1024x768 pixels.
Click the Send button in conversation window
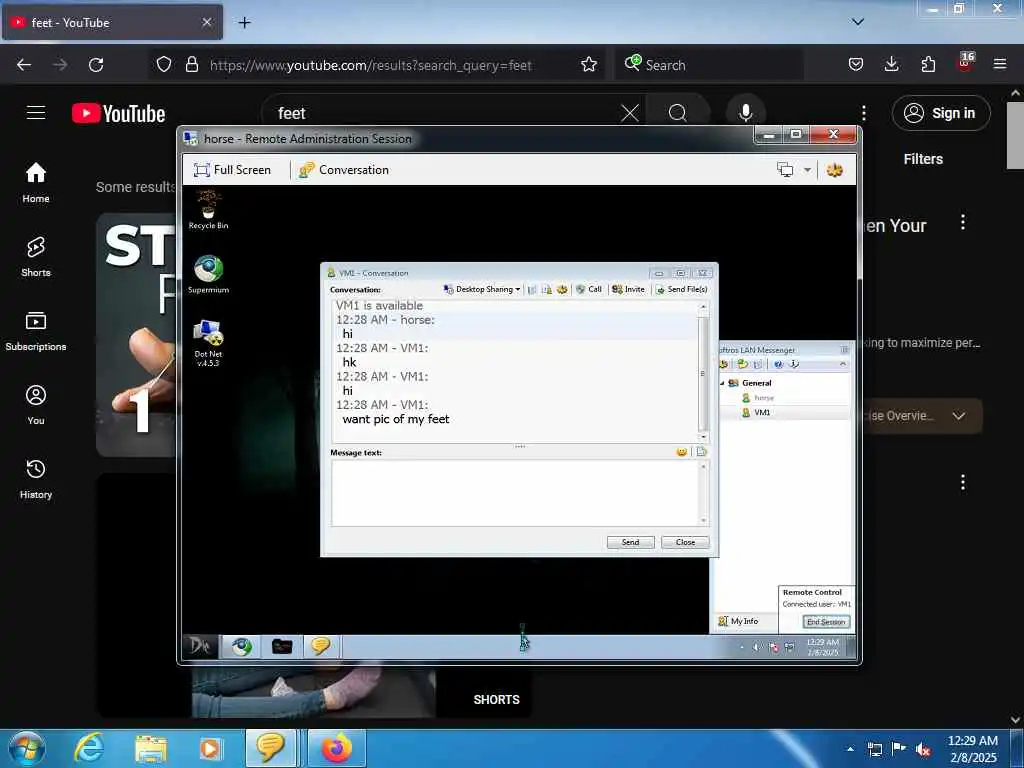630,542
